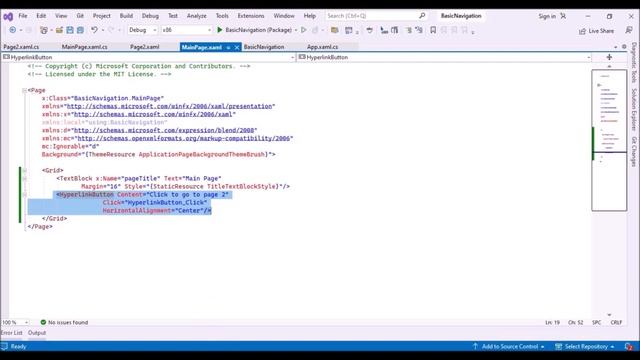Open the Error List panel tab
Screen dimensions: 640x360
11,333
